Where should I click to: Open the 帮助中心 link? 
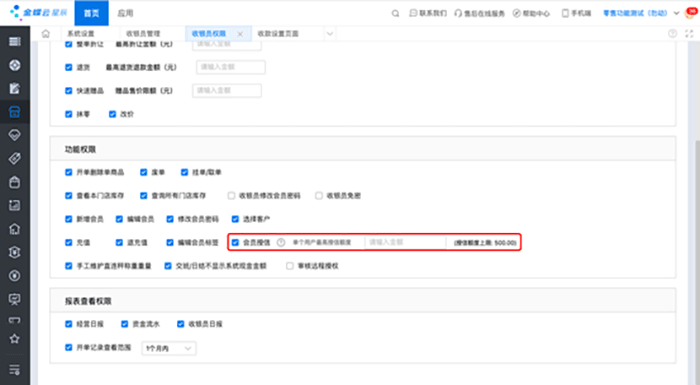(531, 13)
